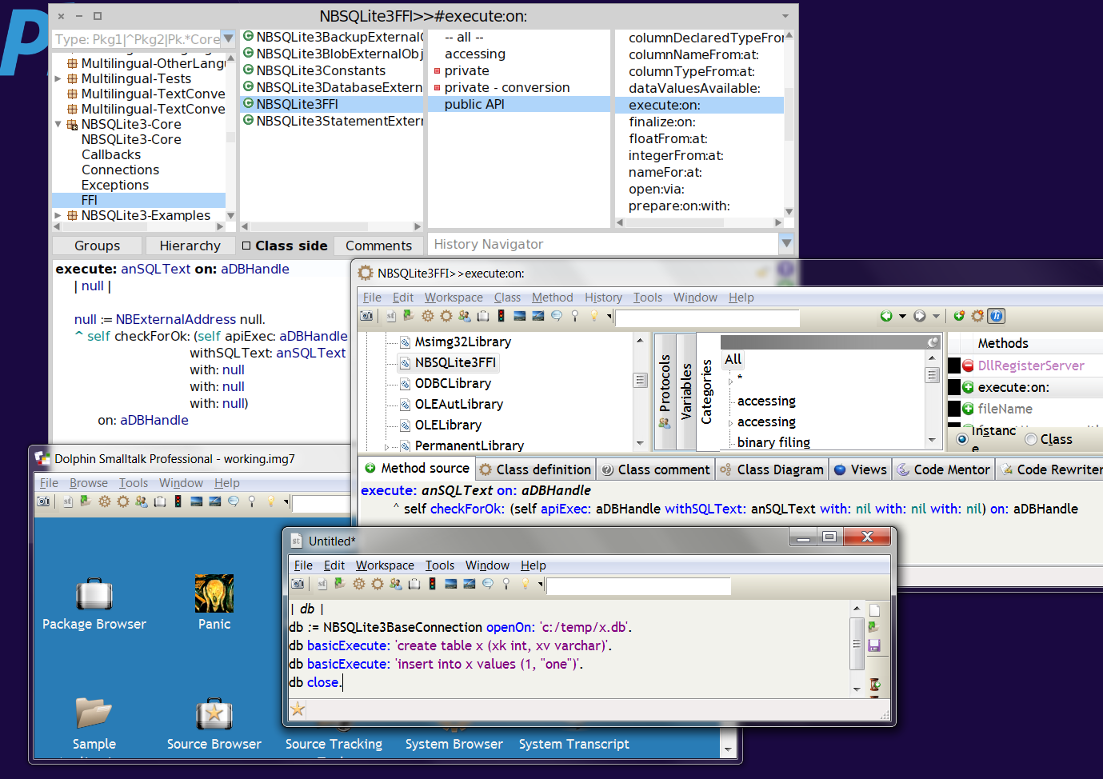Click the search field in Untitled workspace toolbar
This screenshot has width=1103, height=779.
tap(639, 585)
